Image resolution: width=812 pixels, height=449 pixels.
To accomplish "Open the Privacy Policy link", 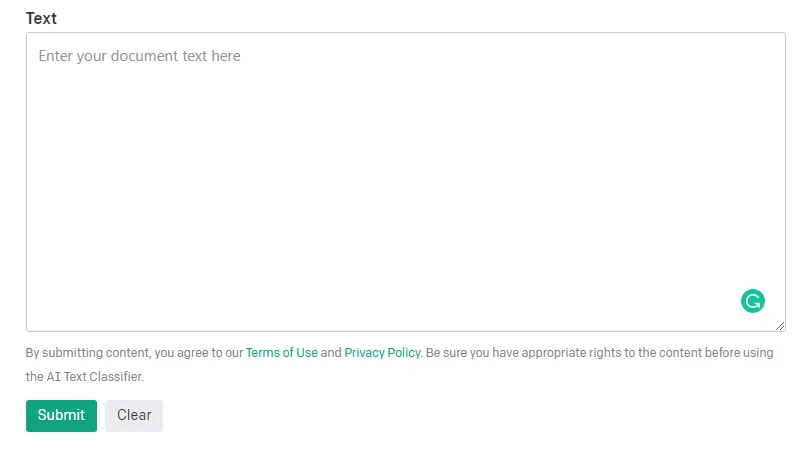I will click(x=382, y=353).
